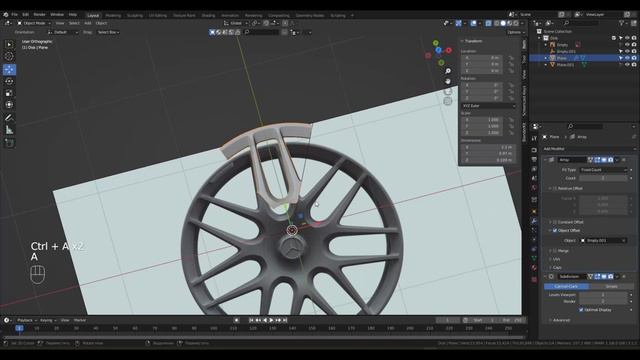The width and height of the screenshot is (640, 360).
Task: Open the timeline Playback popover
Action: 27,320
